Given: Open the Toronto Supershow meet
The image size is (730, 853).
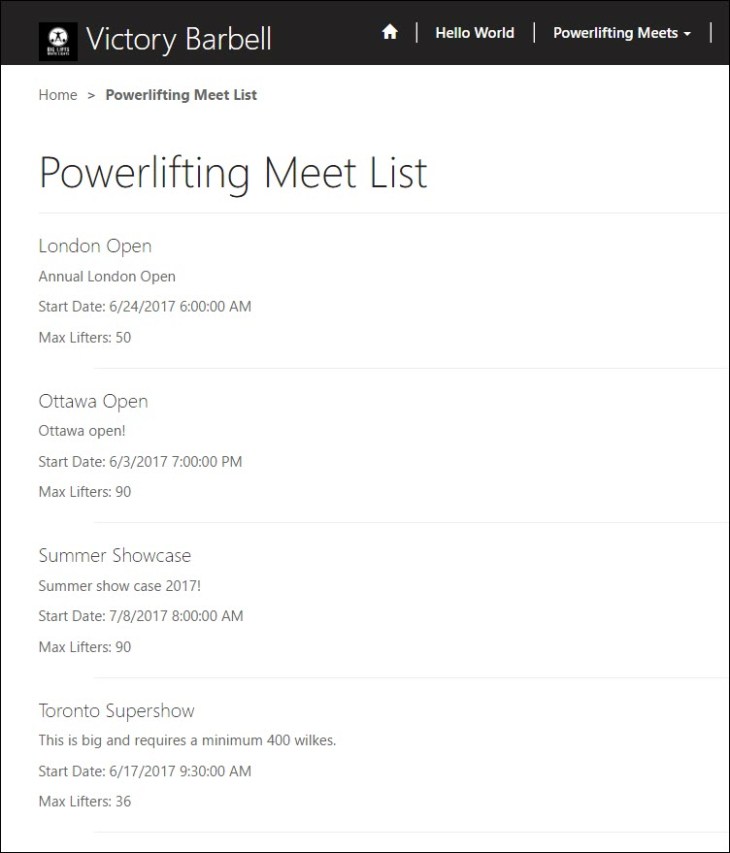Looking at the screenshot, I should (x=116, y=710).
